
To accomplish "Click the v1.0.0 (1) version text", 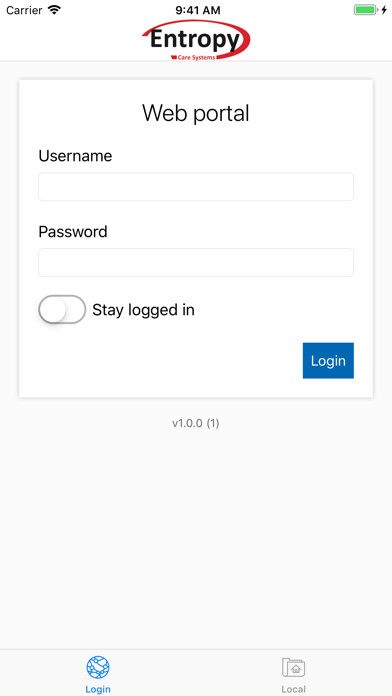I will (x=196, y=423).
